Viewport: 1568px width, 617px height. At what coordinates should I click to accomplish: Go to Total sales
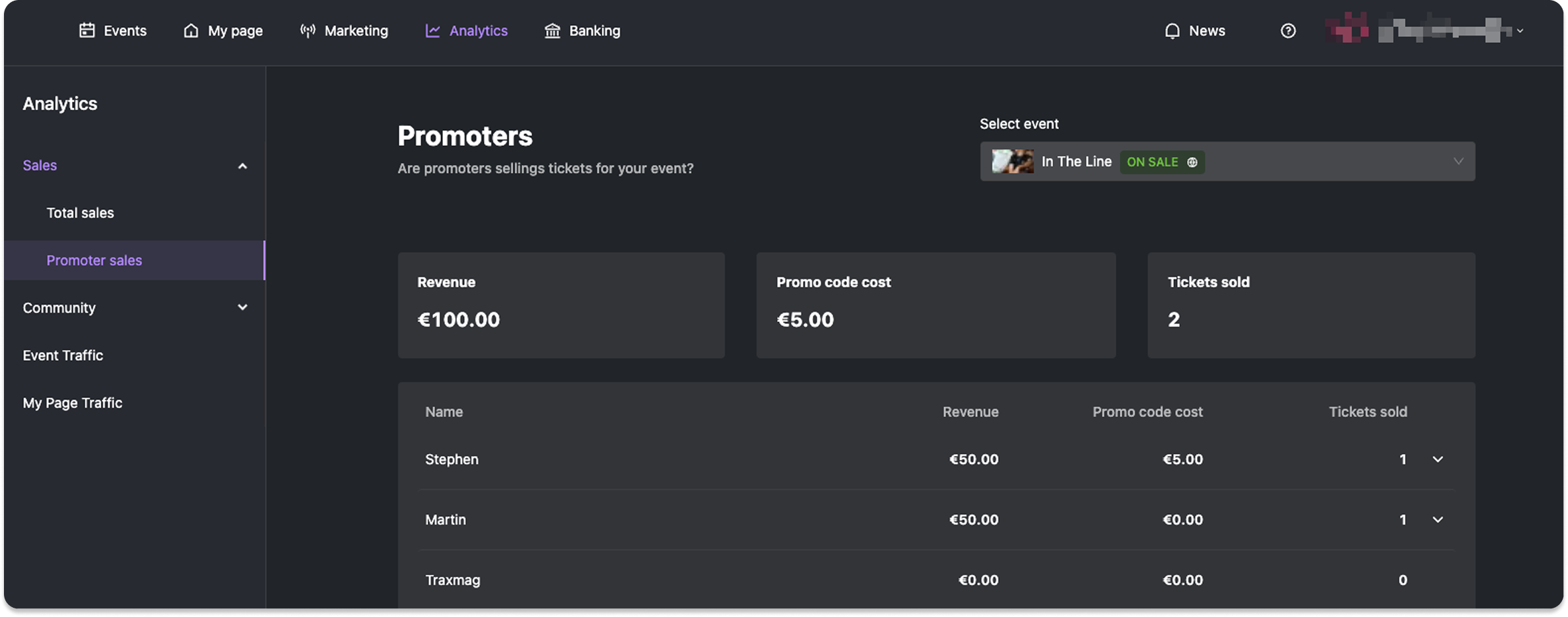tap(80, 212)
